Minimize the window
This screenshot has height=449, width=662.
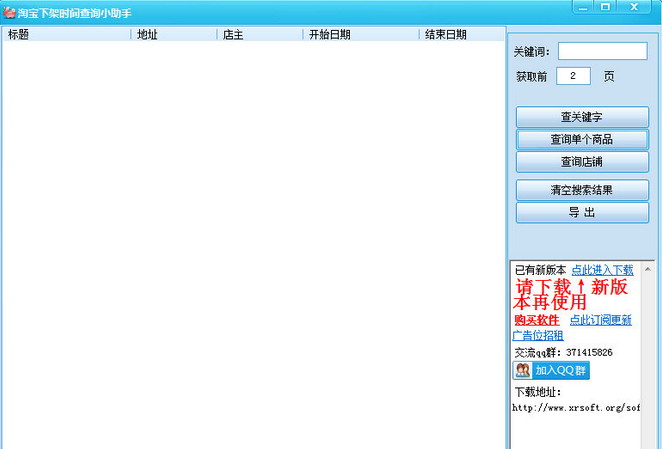[583, 7]
